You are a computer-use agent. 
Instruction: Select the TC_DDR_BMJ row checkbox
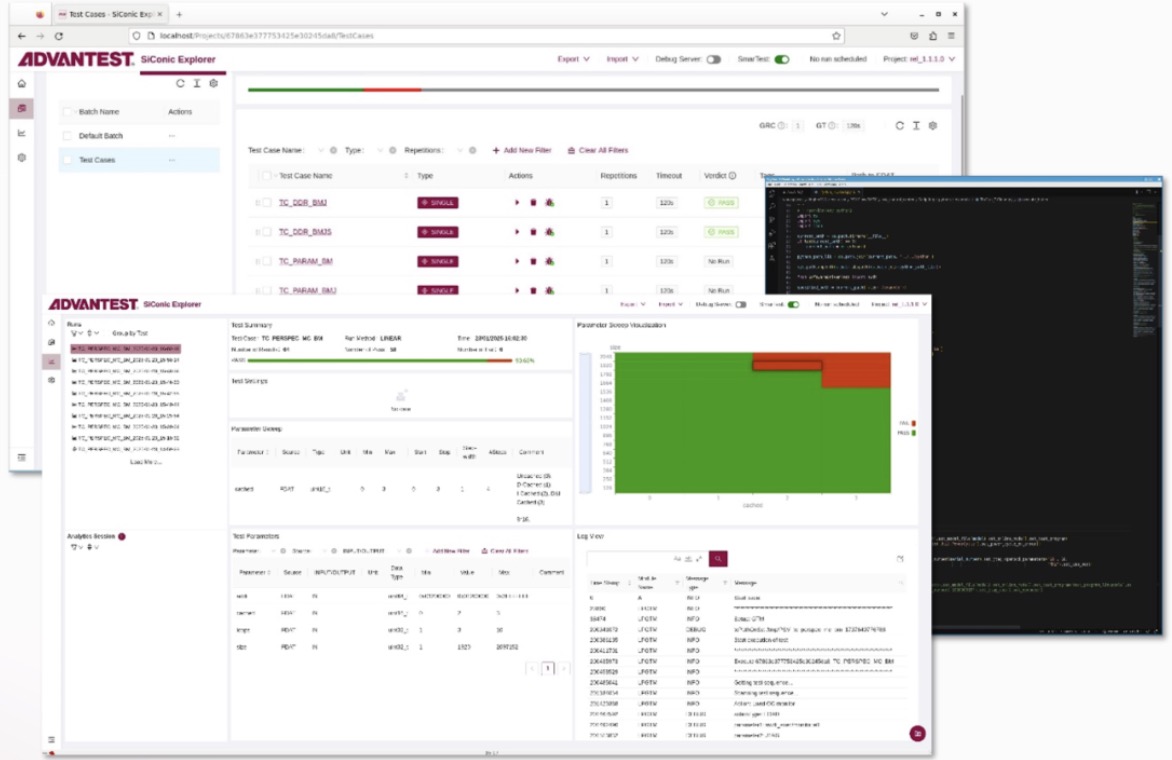267,203
